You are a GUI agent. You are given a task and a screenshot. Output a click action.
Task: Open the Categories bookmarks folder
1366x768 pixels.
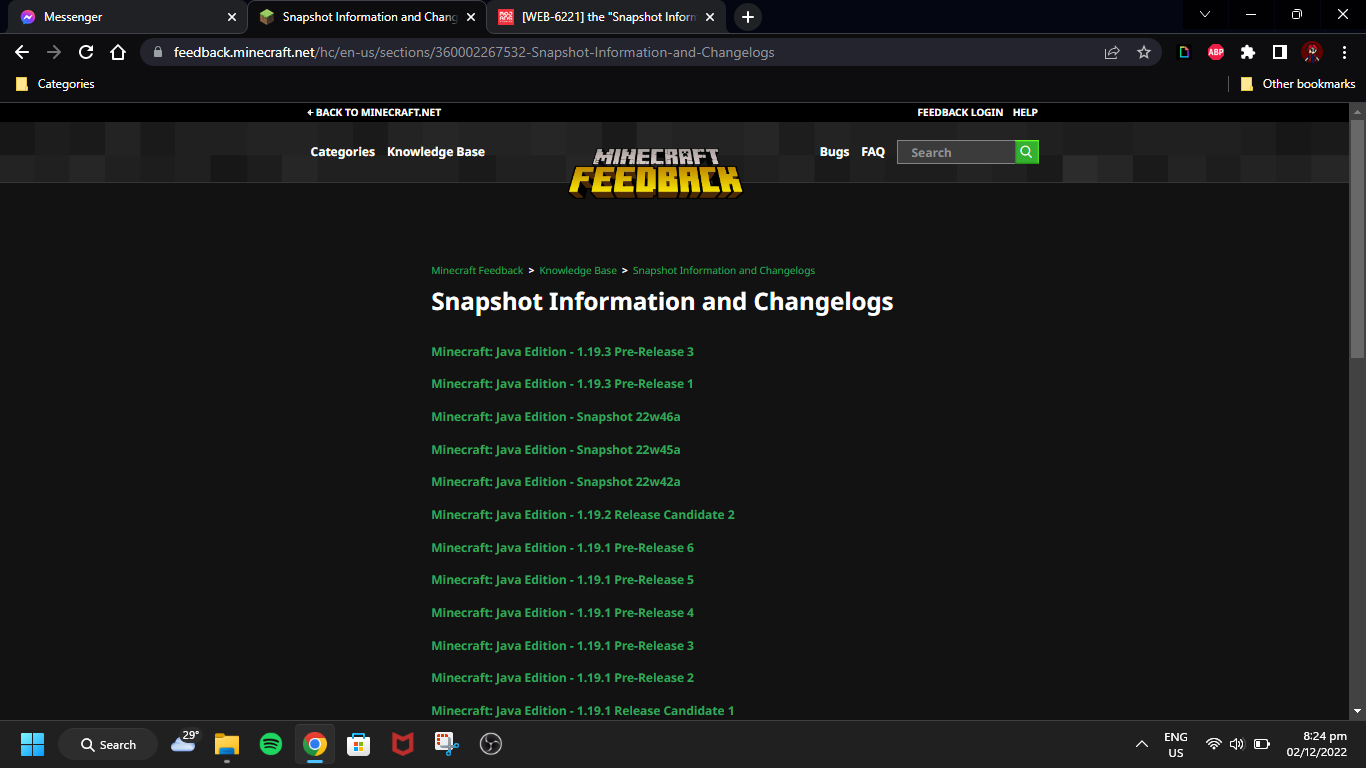pyautogui.click(x=55, y=84)
